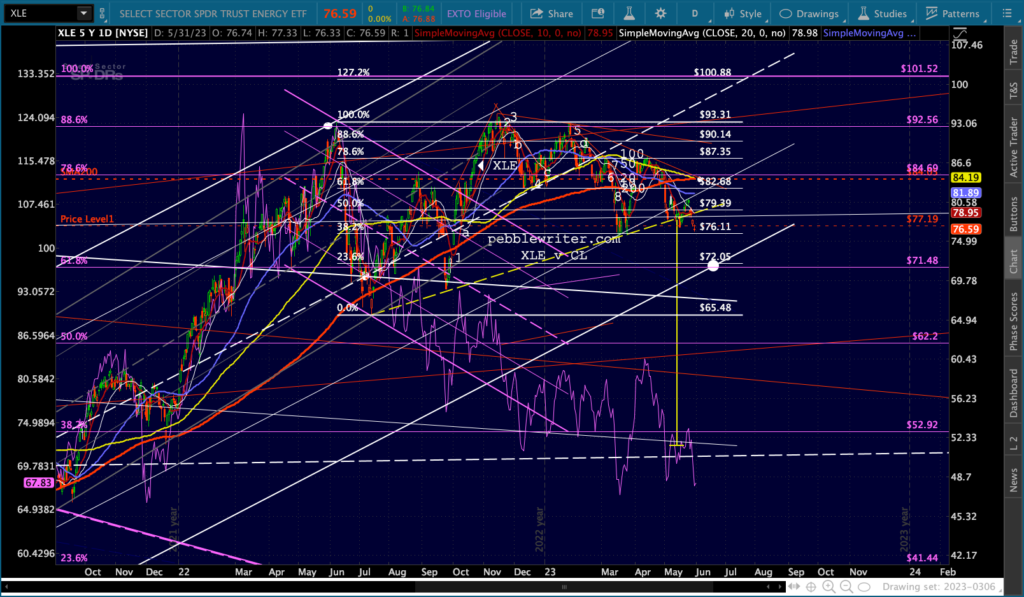
Task: Click the yellow 84.19 price bubble
Action: coord(965,178)
